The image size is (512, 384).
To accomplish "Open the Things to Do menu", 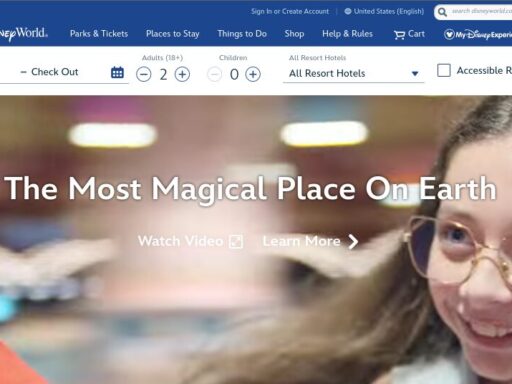I will click(242, 34).
